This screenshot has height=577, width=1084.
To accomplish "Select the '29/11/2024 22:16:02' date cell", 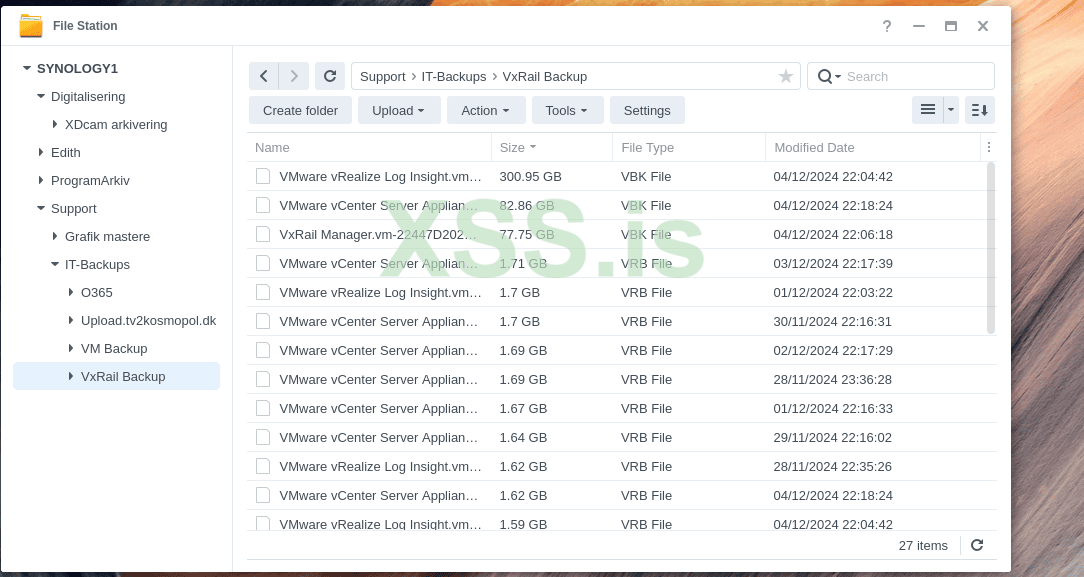I will pos(833,437).
